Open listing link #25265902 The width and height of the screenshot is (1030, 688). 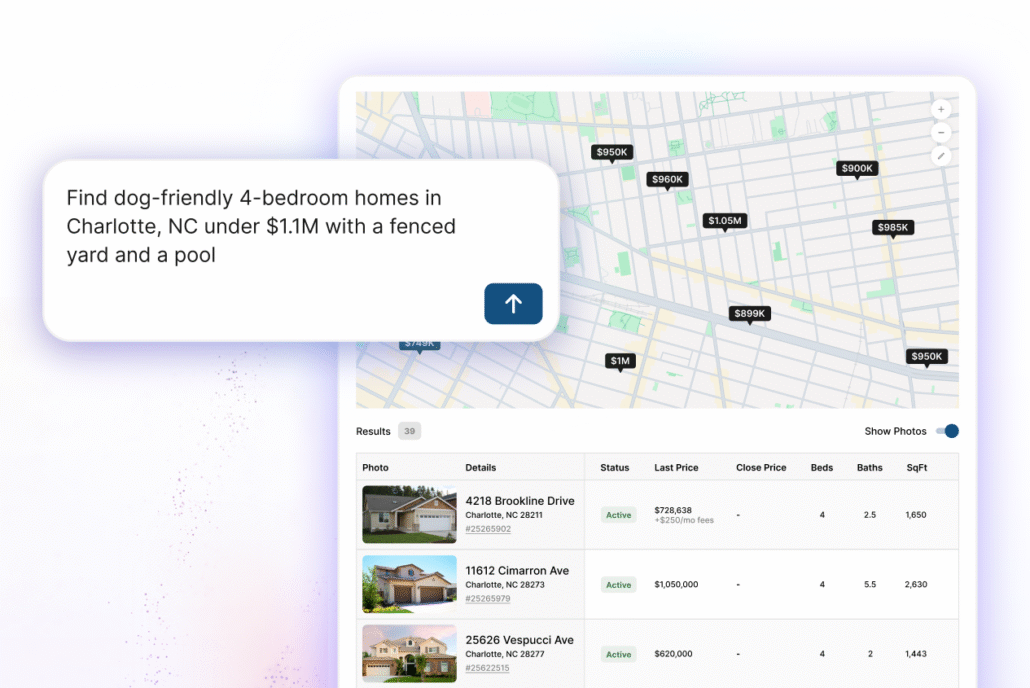point(487,529)
